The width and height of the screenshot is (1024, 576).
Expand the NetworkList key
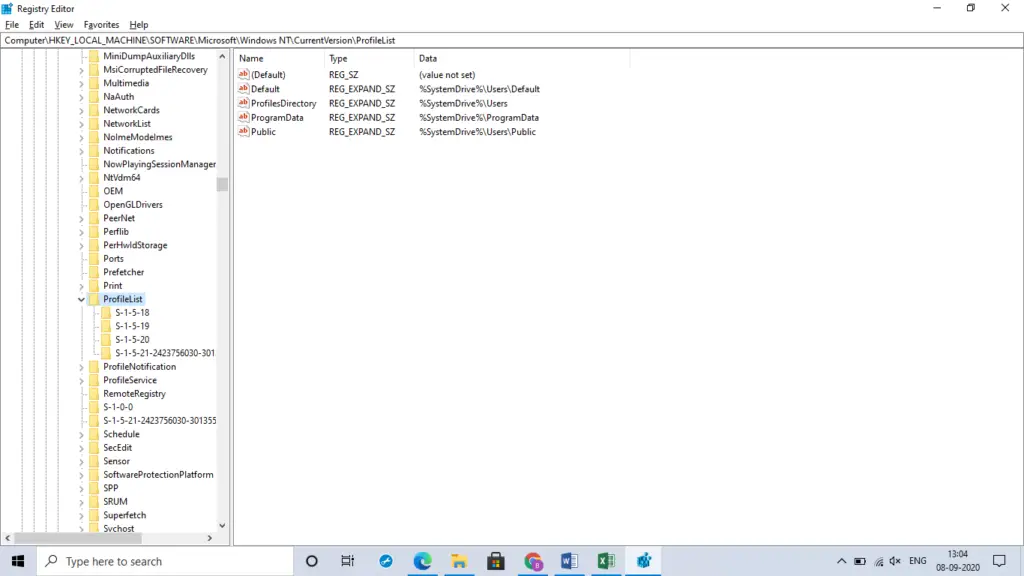click(x=82, y=124)
